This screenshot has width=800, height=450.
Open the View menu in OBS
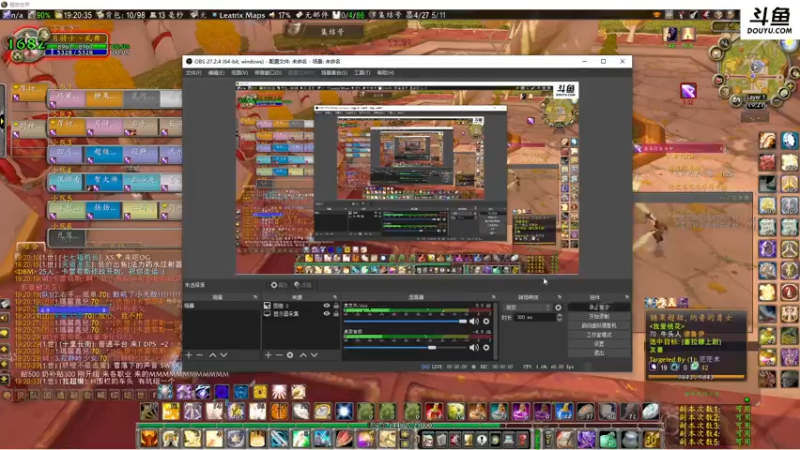coord(239,73)
